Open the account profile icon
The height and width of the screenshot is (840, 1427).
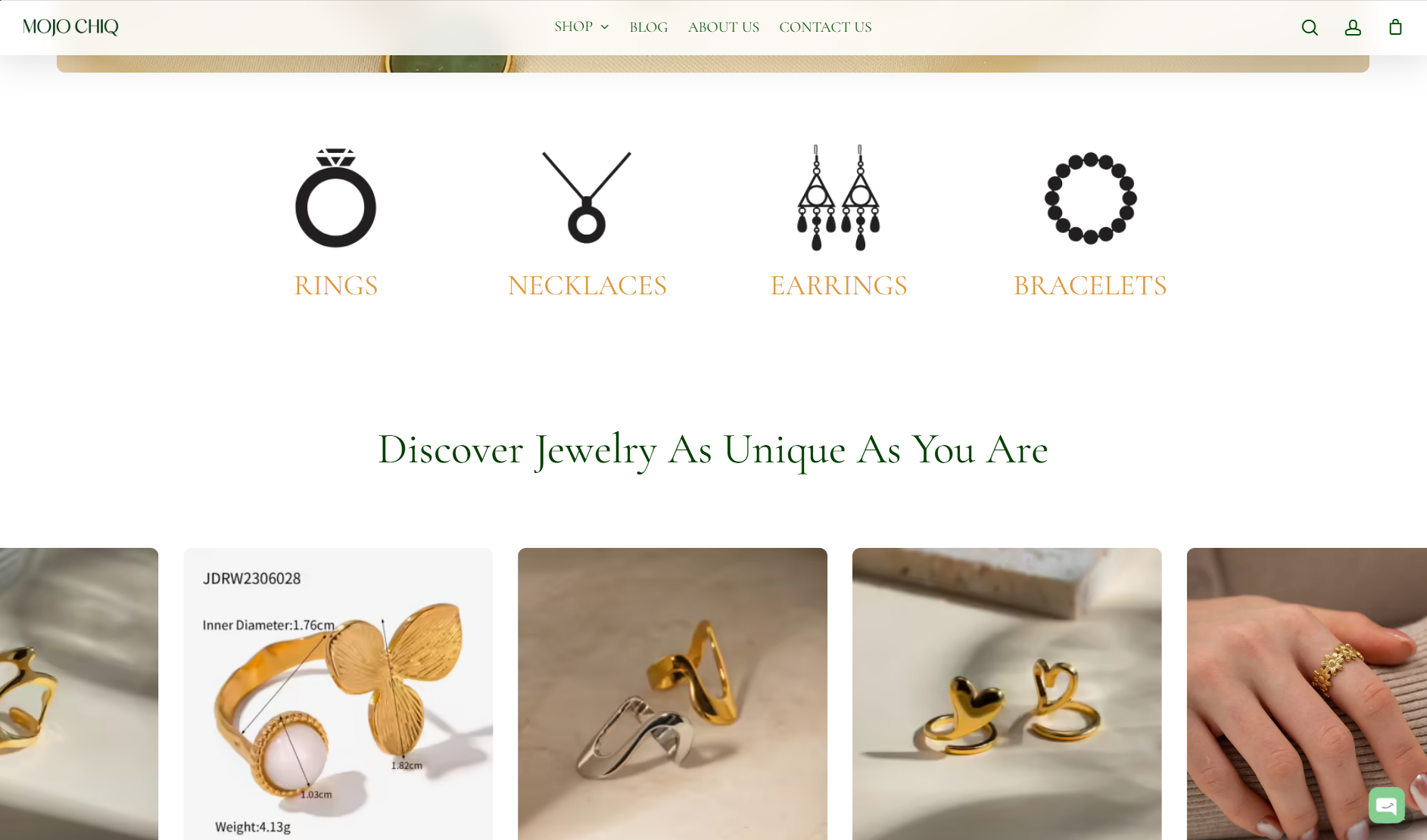[x=1353, y=27]
